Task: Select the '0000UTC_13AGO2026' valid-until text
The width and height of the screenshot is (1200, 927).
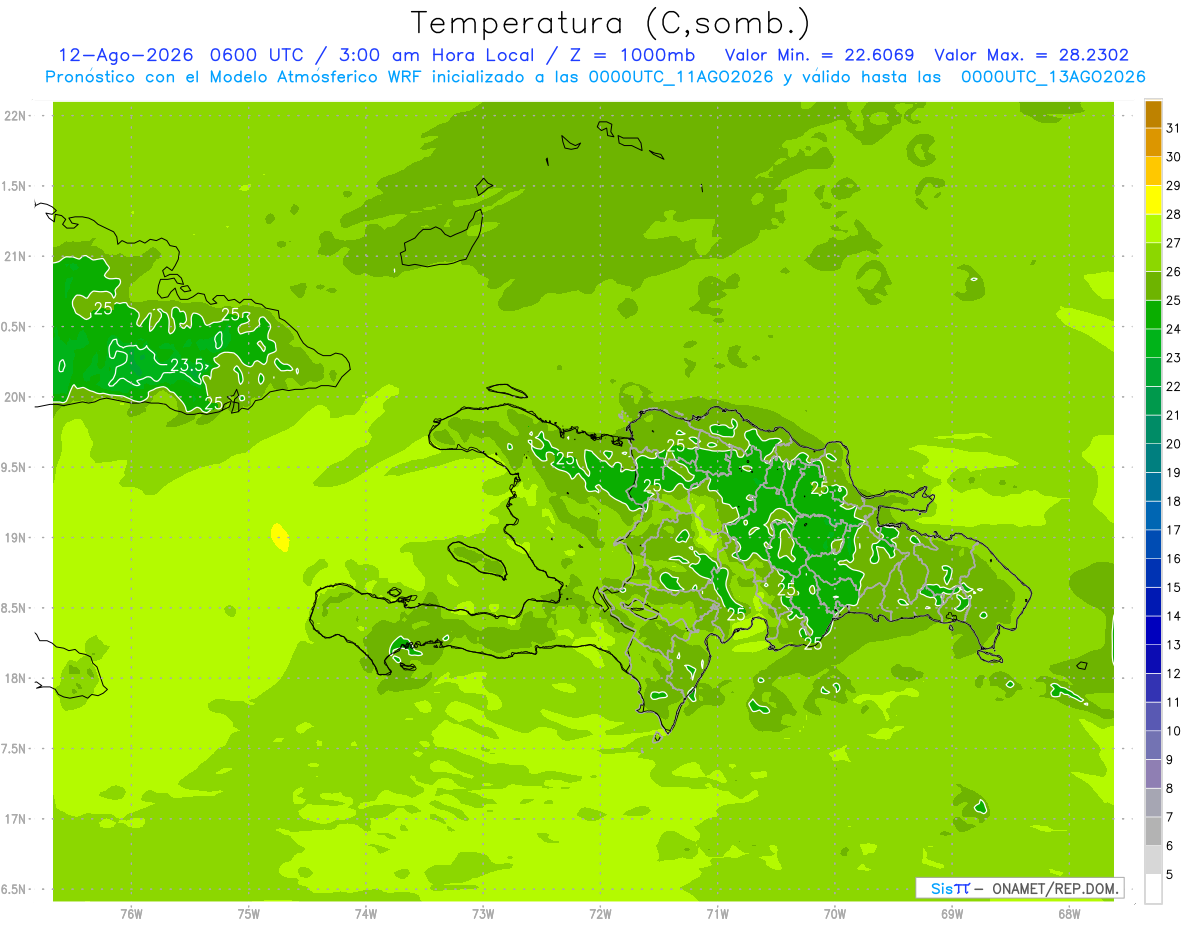Action: tap(1053, 77)
